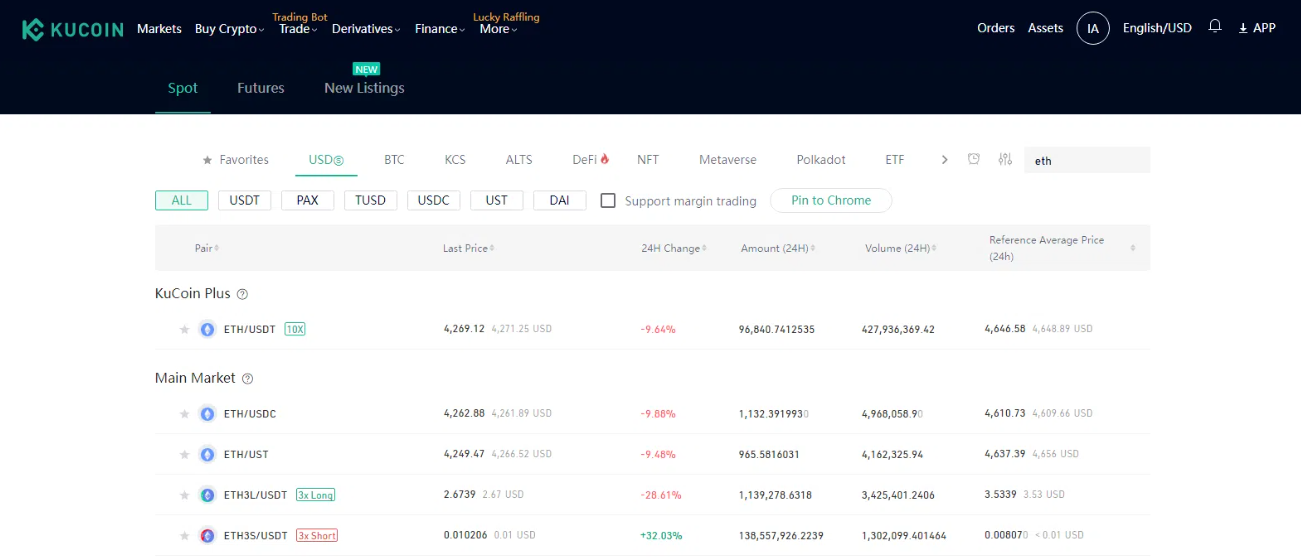Open the ETH3S/USDT pair
1301x557 pixels.
point(255,536)
